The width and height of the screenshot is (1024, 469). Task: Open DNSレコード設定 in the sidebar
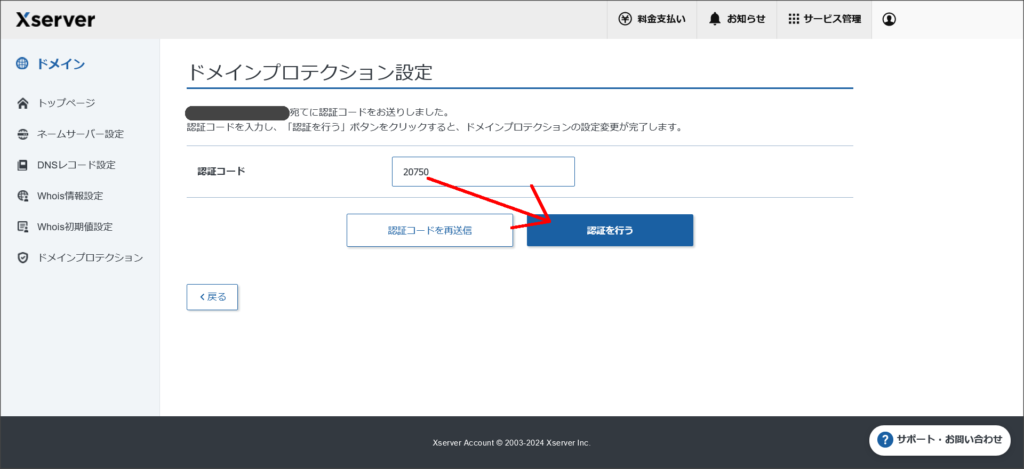click(x=76, y=165)
